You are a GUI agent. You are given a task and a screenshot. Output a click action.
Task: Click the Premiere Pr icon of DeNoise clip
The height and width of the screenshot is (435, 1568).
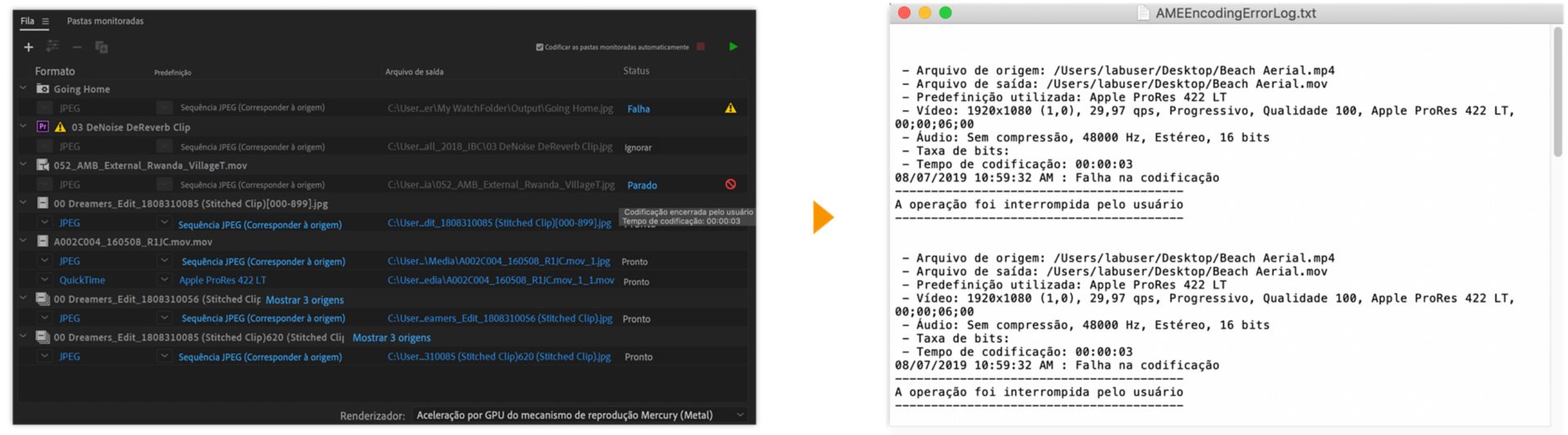tap(43, 127)
